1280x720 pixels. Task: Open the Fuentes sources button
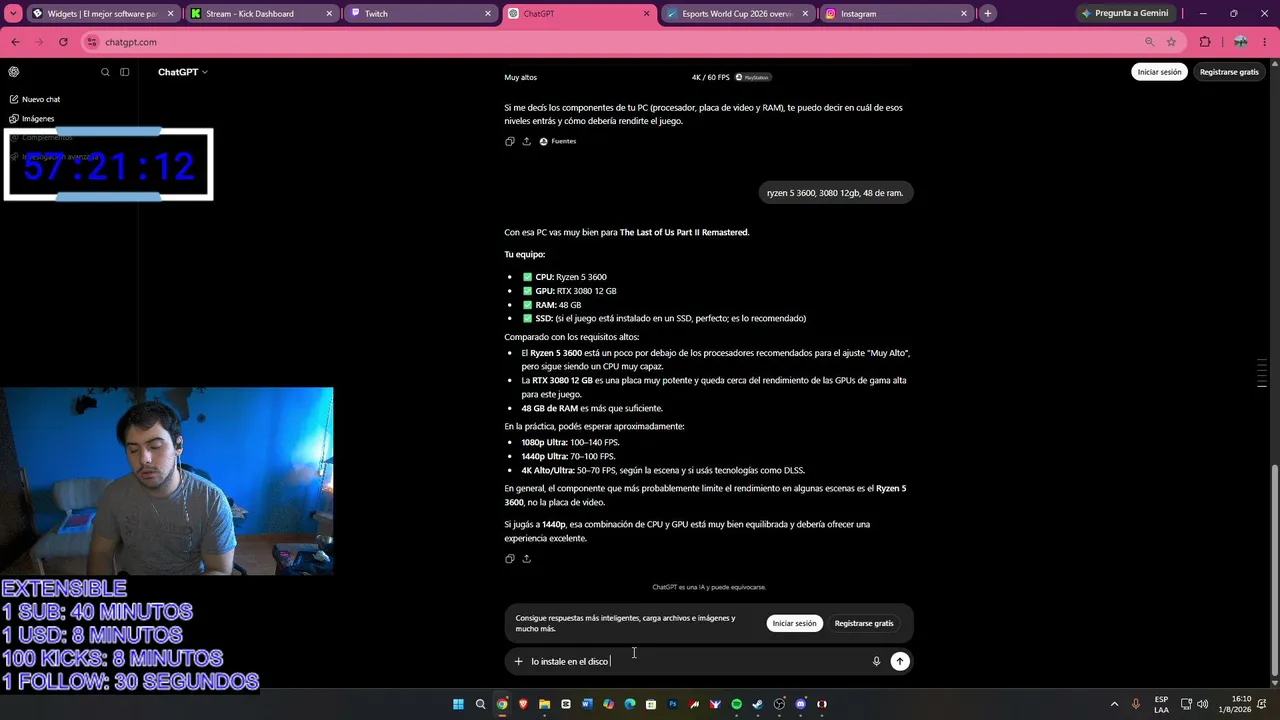[558, 142]
